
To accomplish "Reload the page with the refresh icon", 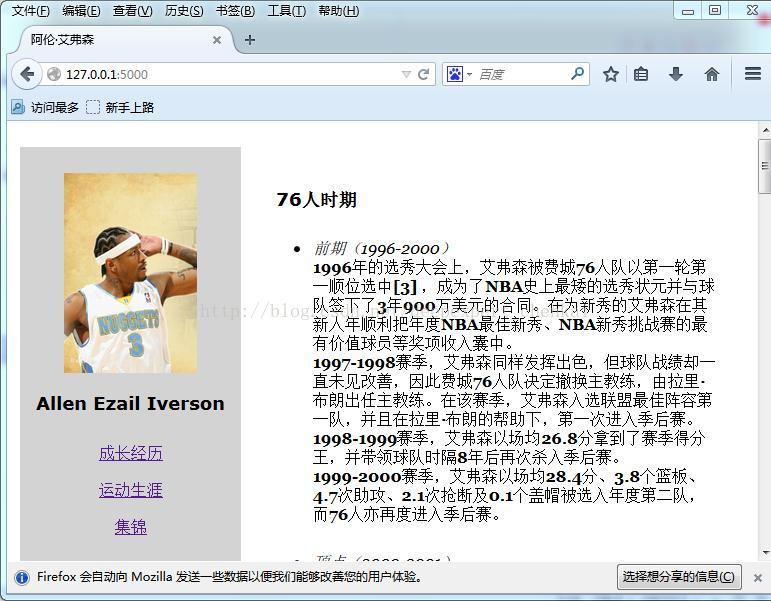I will point(423,74).
